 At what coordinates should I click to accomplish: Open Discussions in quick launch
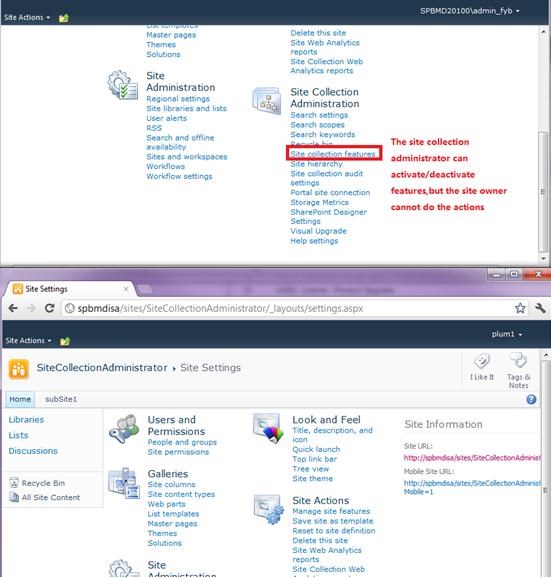click(33, 451)
